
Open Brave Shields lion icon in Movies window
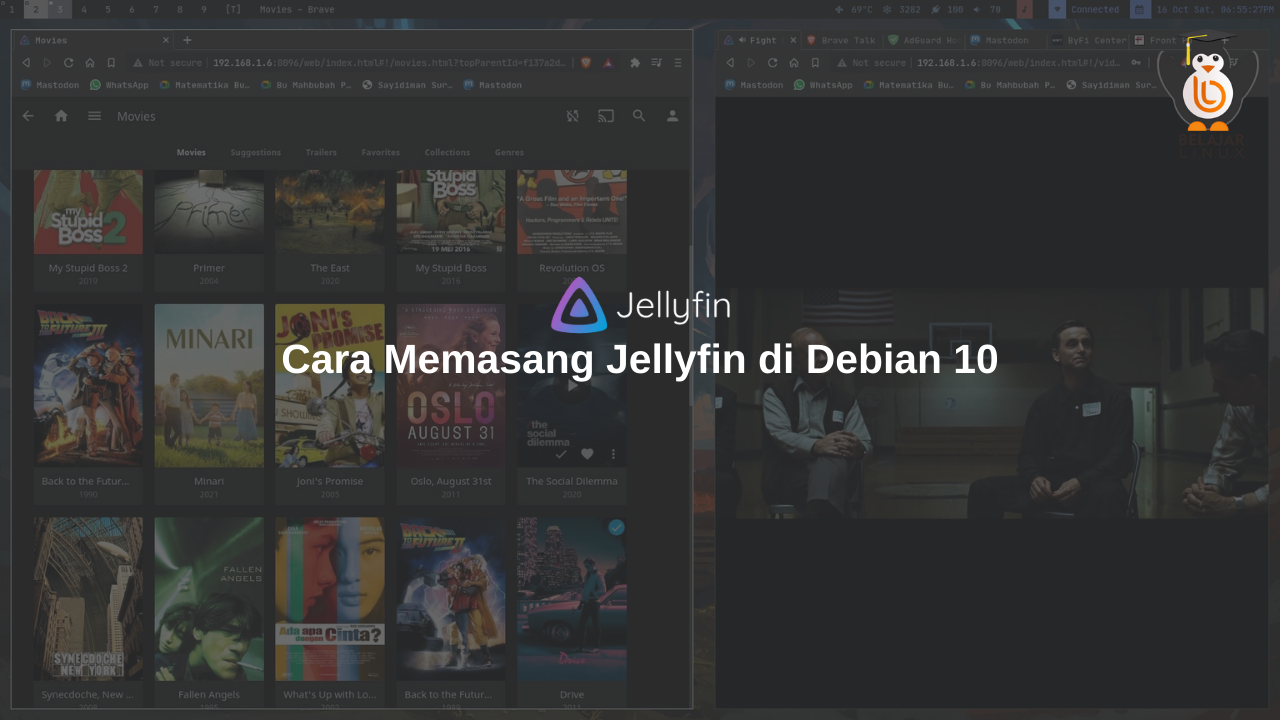pos(586,62)
